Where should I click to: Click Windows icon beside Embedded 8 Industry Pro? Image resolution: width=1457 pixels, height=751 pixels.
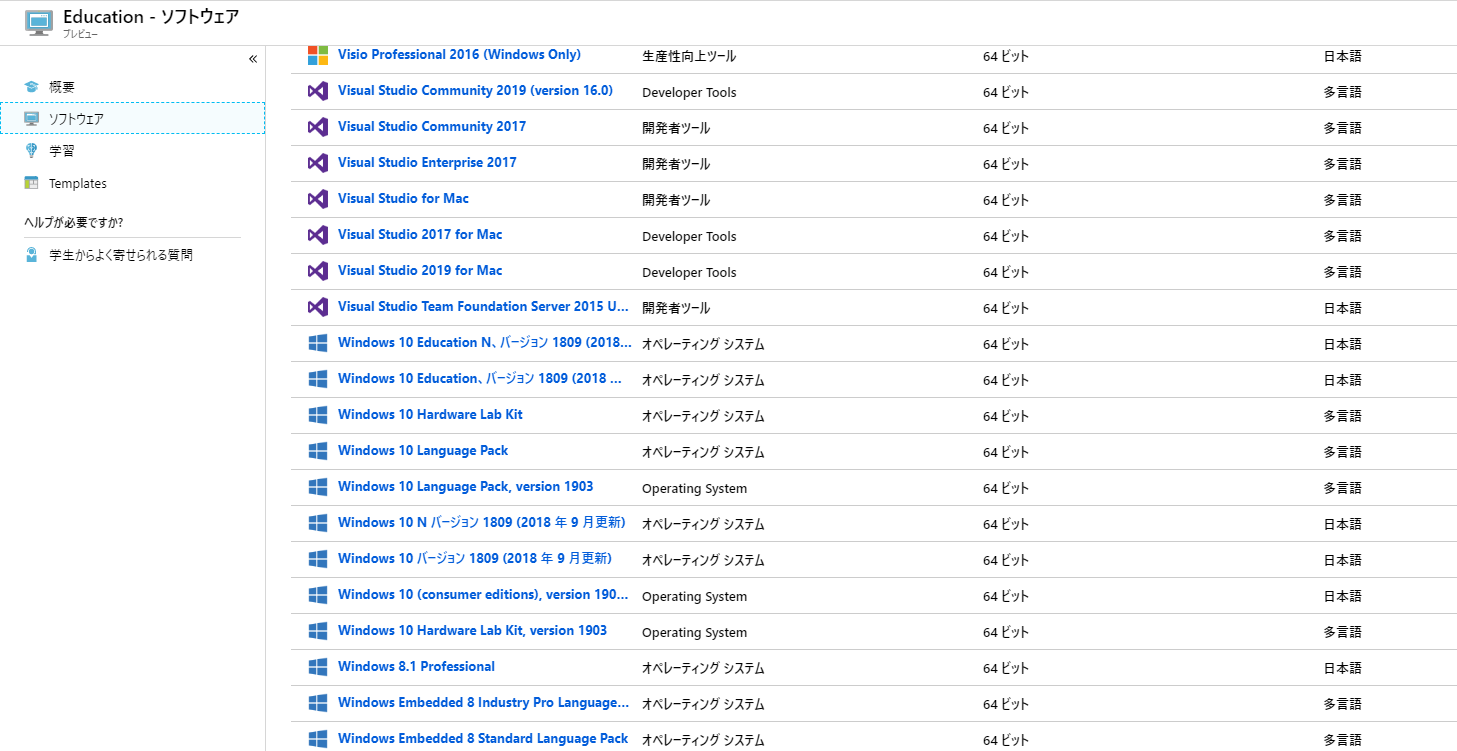coord(318,703)
